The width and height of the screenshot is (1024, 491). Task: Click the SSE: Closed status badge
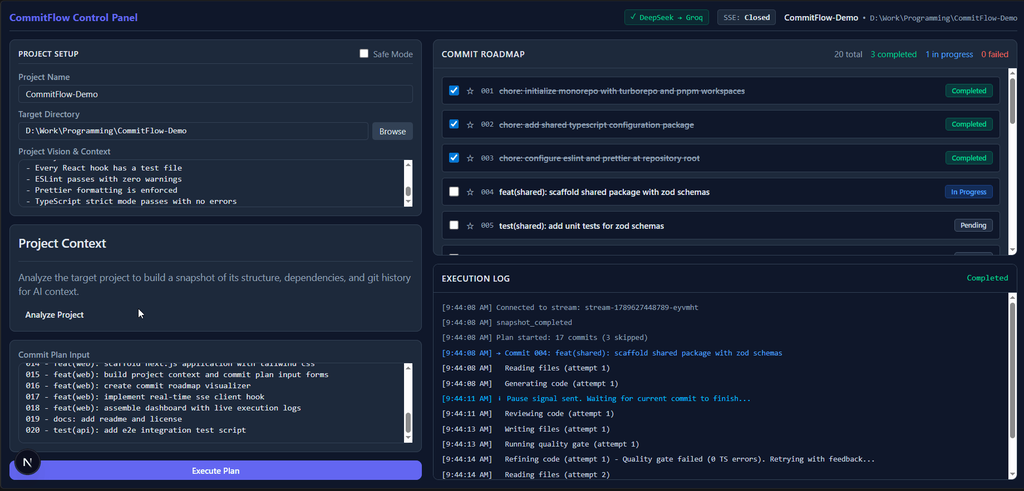coord(746,18)
